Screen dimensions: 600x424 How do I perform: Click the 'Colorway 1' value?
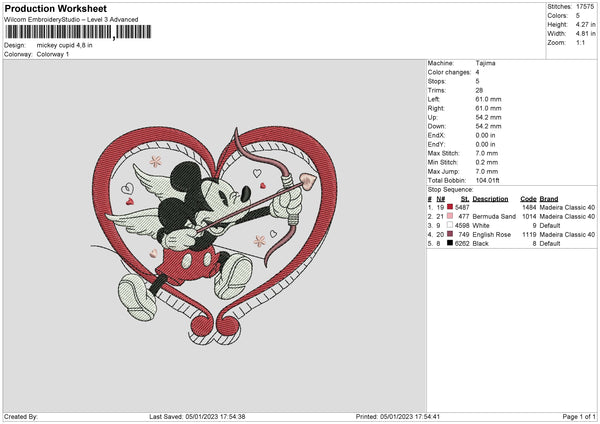point(53,54)
